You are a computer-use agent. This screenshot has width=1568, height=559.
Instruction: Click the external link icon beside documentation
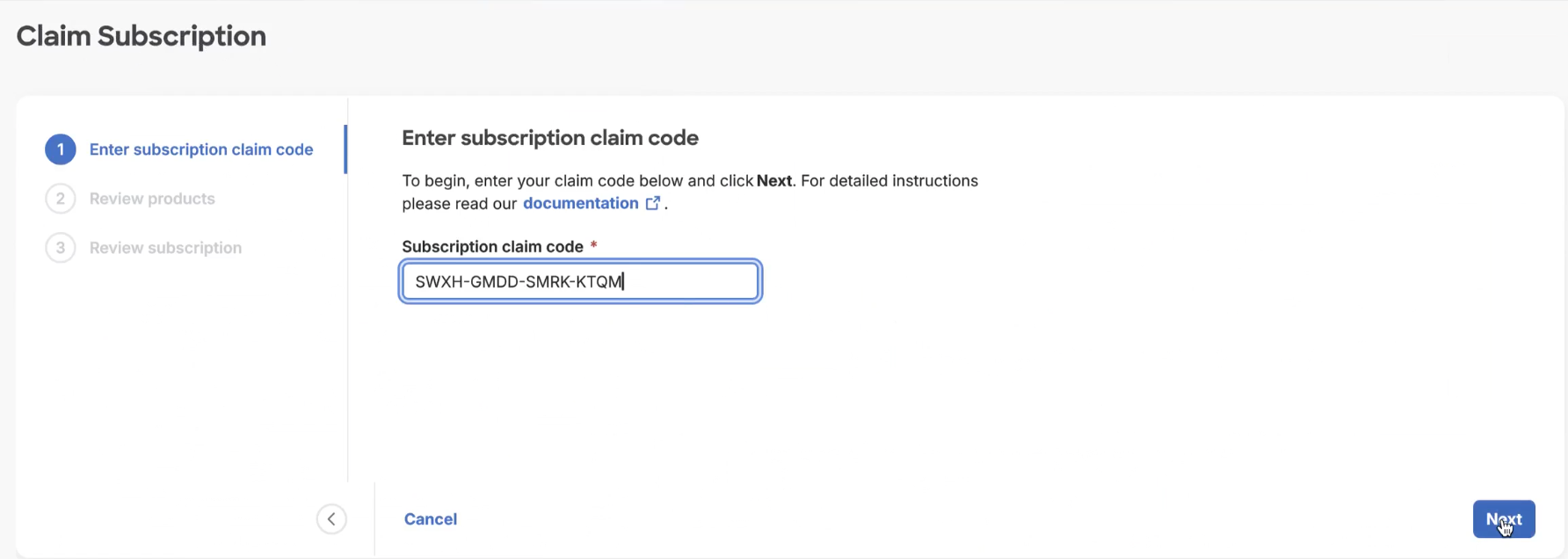[653, 203]
